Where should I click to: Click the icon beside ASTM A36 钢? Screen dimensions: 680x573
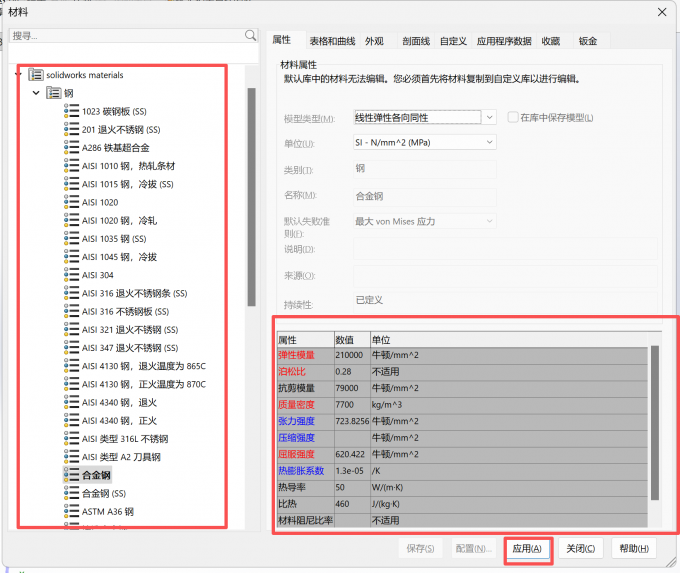[71, 511]
